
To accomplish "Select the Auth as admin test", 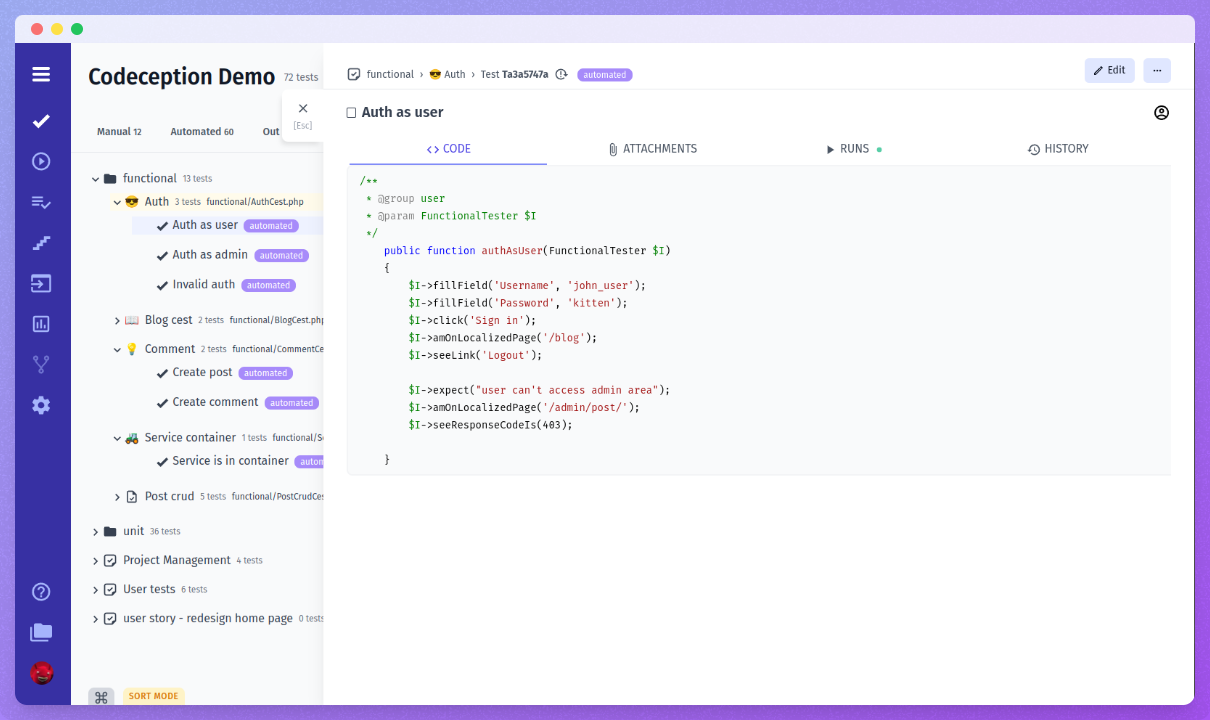I will coord(209,255).
